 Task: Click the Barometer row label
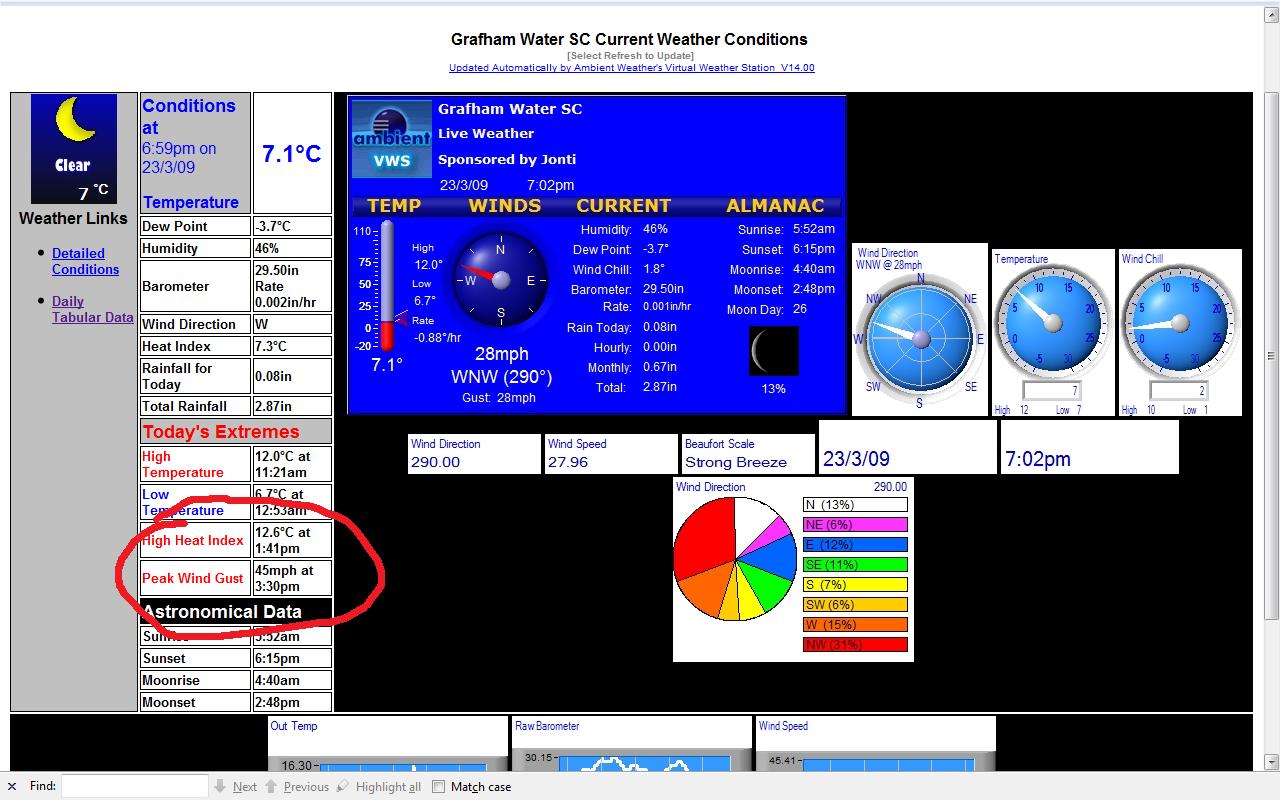(175, 286)
